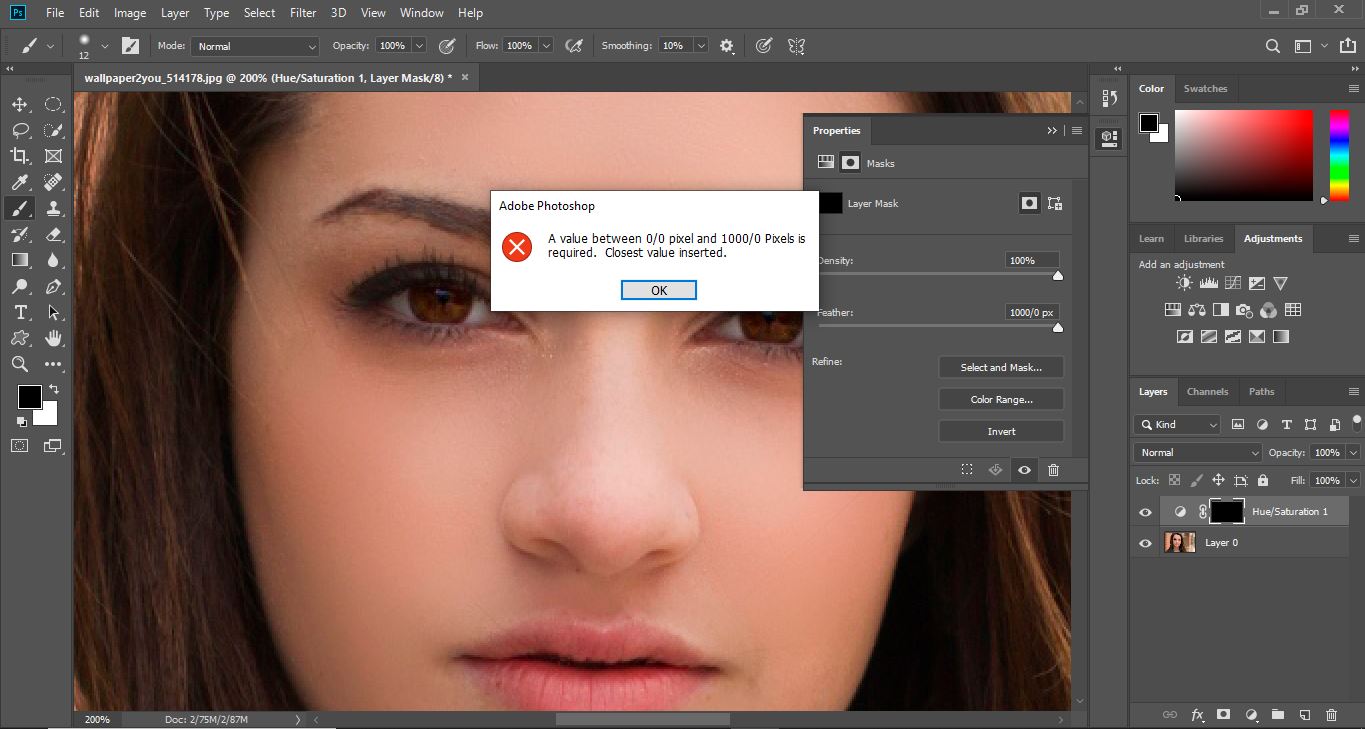Toggle mask visibility eye in Properties panel
Screen dimensions: 1365x729
1024,470
